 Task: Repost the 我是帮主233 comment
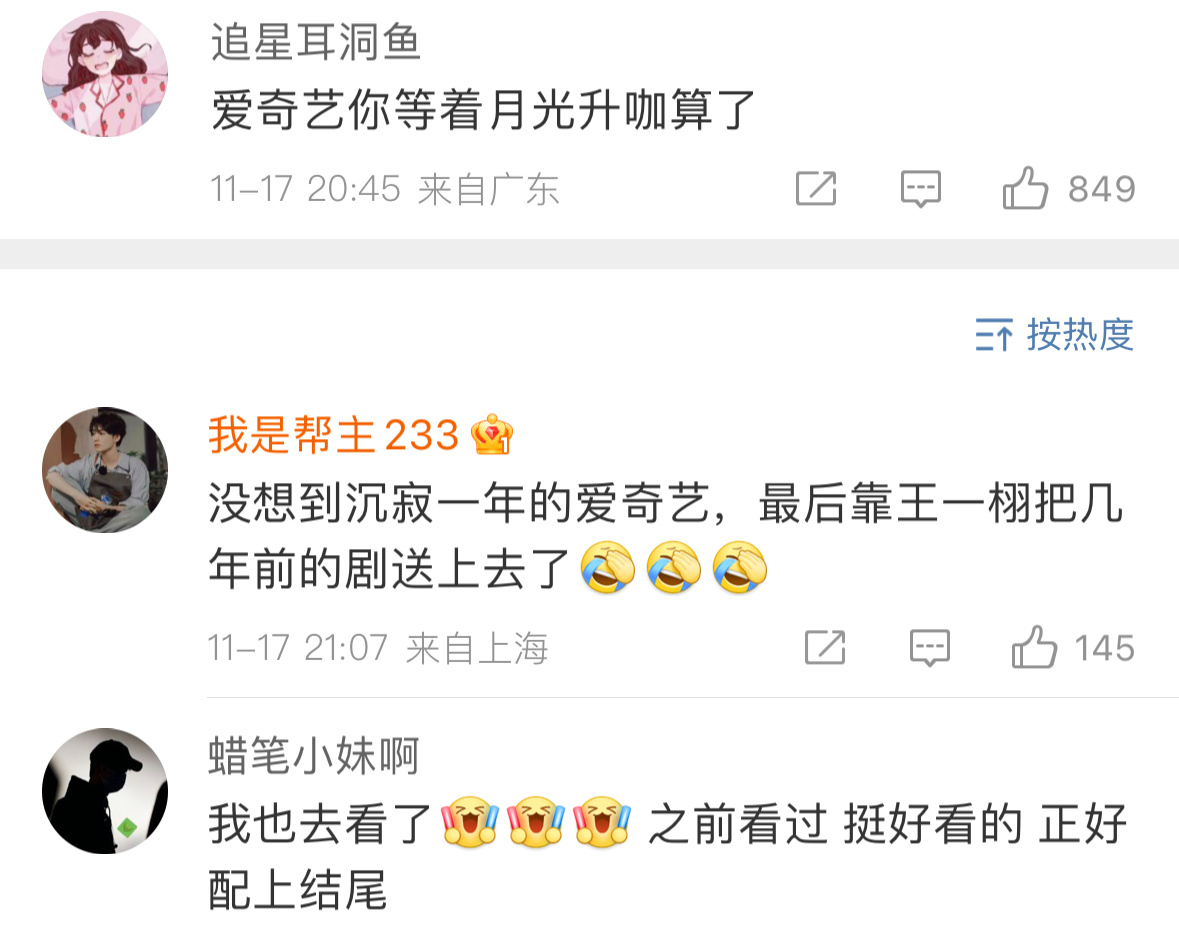coord(825,647)
